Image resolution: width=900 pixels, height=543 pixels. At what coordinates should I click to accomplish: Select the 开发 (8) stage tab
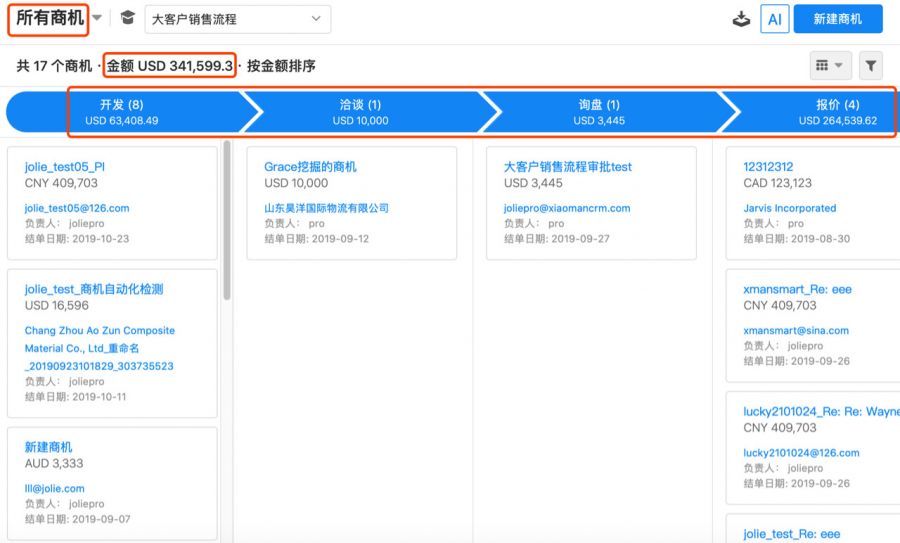click(x=122, y=112)
